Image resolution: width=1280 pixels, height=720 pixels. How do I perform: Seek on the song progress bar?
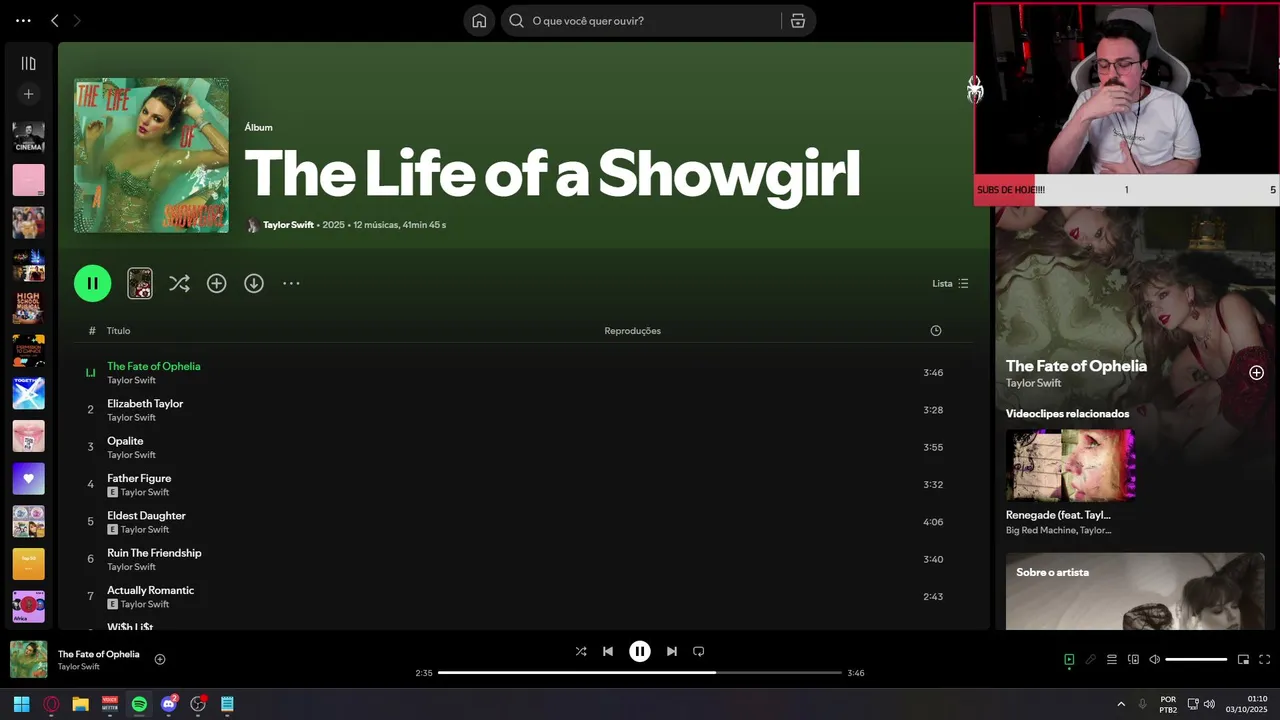click(x=640, y=673)
